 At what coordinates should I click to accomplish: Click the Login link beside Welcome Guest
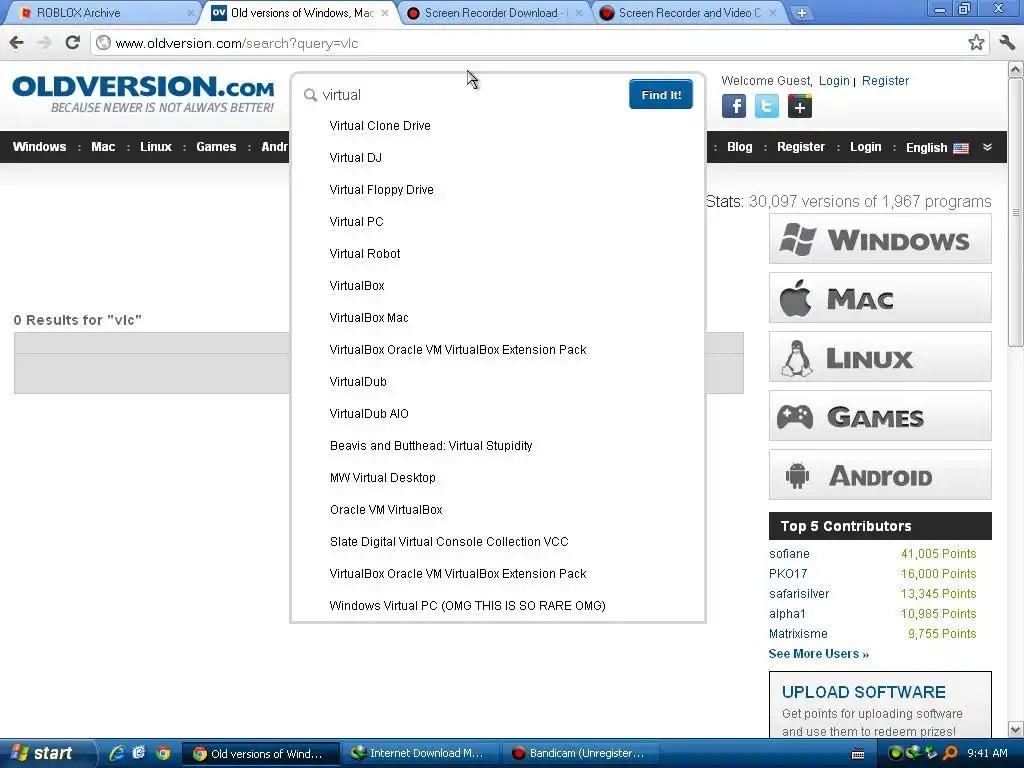pyautogui.click(x=834, y=81)
